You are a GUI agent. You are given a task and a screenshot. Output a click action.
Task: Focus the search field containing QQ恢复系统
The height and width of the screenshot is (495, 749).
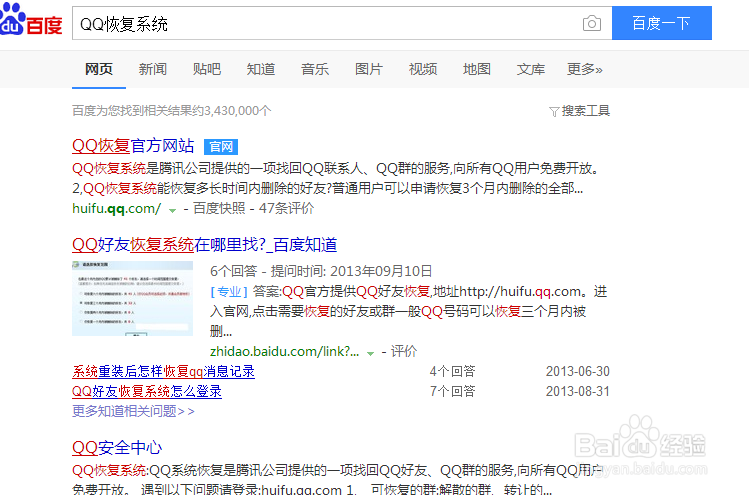(342, 23)
